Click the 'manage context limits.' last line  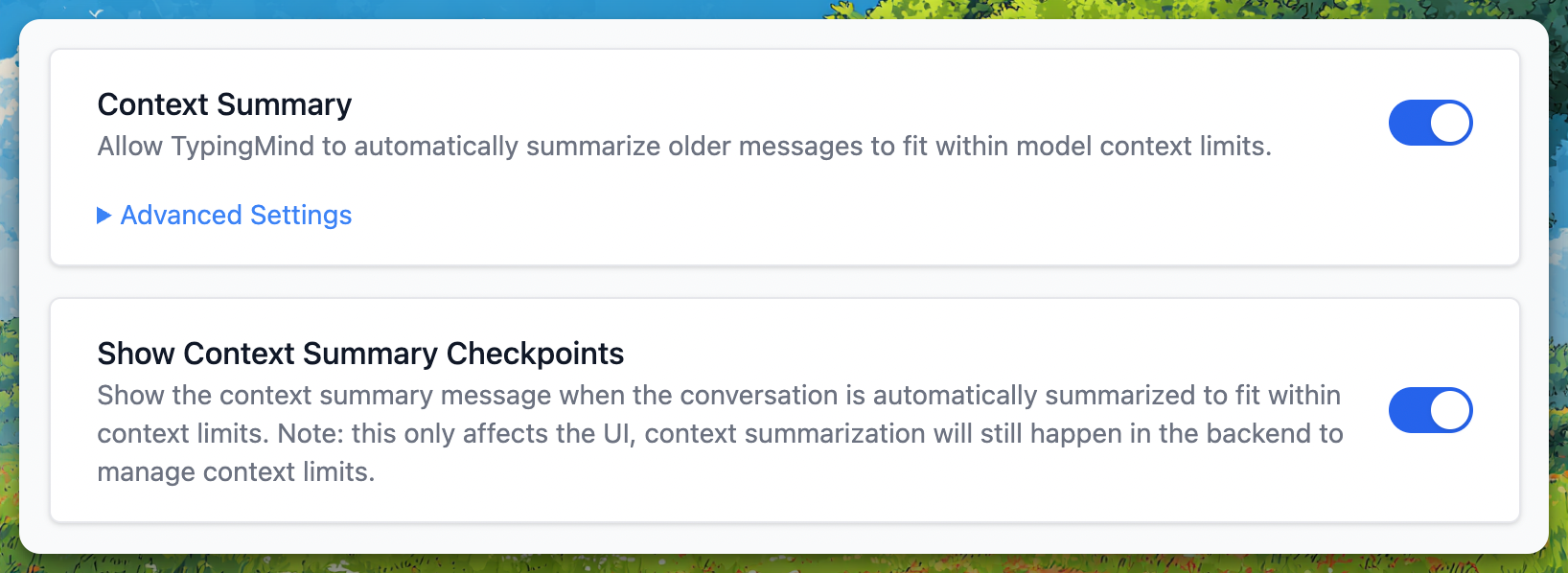236,472
